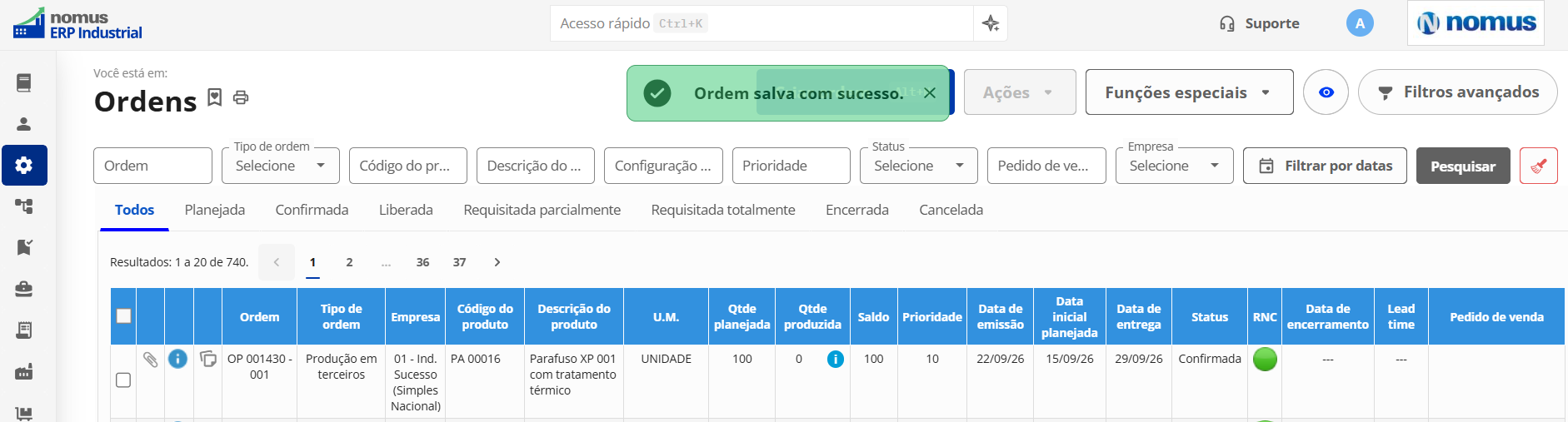Switch to the Confirmada tab
Image resolution: width=1568 pixels, height=422 pixels.
point(312,210)
